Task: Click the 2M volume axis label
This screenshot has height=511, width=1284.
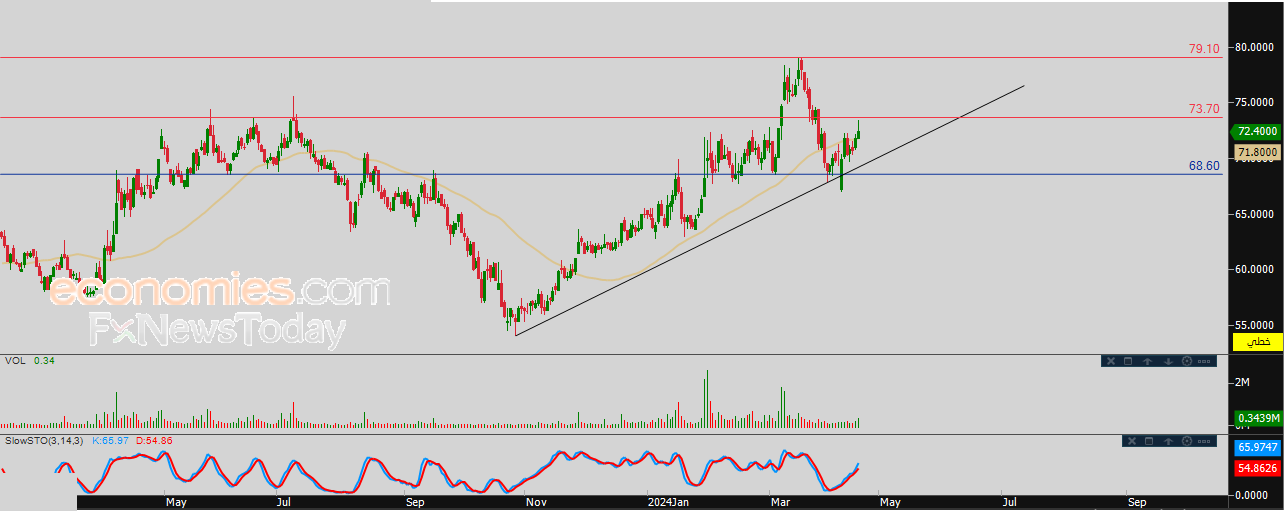Action: (1241, 382)
